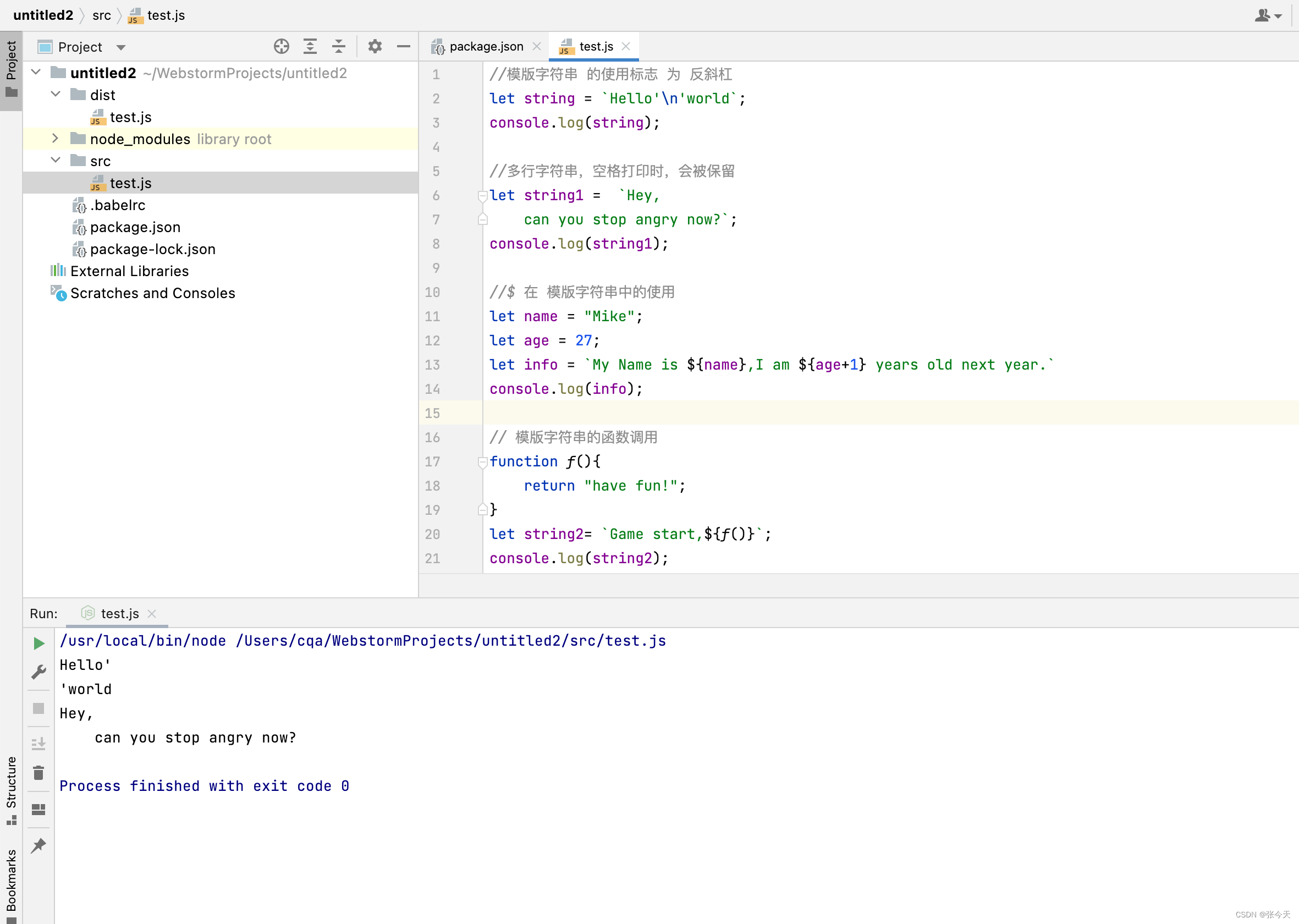Click Scroll to End icon in Run panel
Screen dimensions: 1299x924
(x=38, y=744)
